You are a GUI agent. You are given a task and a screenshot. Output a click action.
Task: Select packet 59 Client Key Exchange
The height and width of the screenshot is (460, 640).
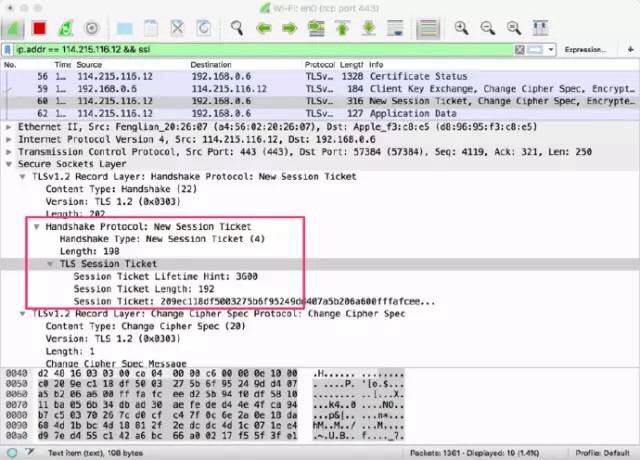320,89
